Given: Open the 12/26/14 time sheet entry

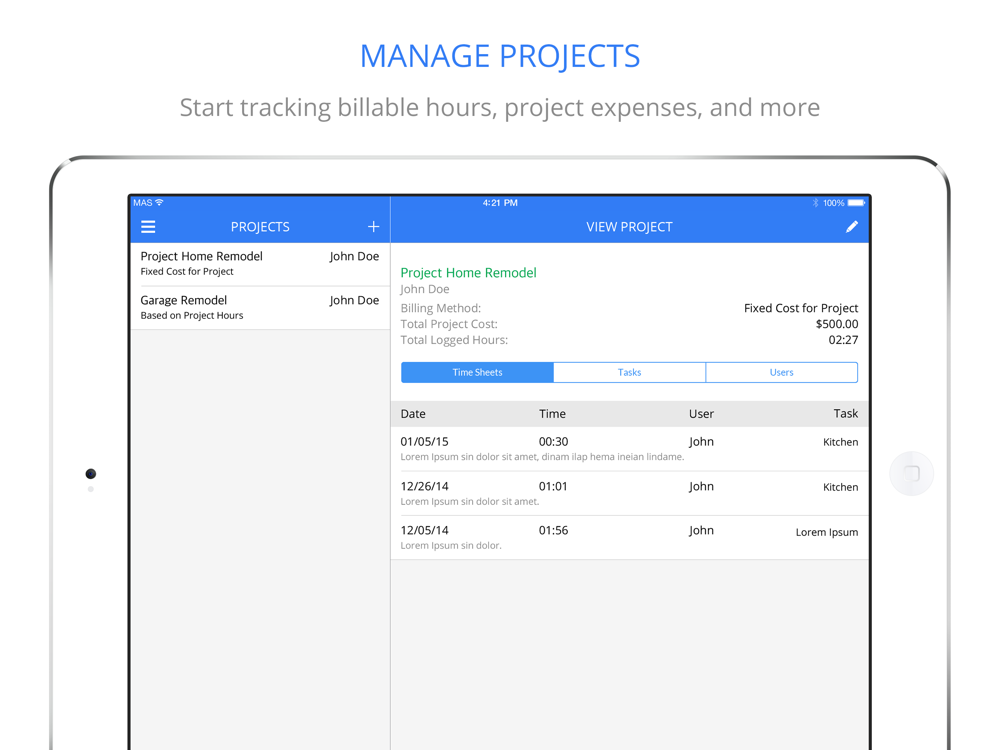Looking at the screenshot, I should click(x=629, y=494).
